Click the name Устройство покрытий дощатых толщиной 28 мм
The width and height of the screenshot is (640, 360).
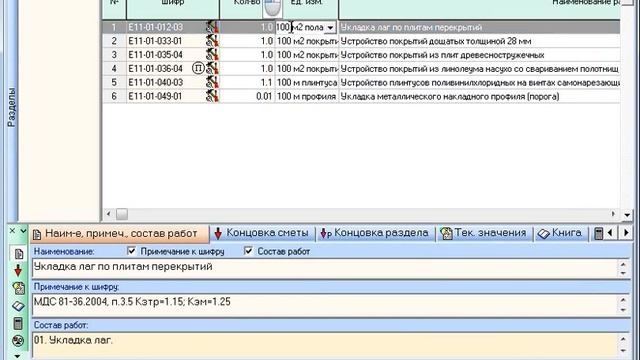(x=436, y=41)
